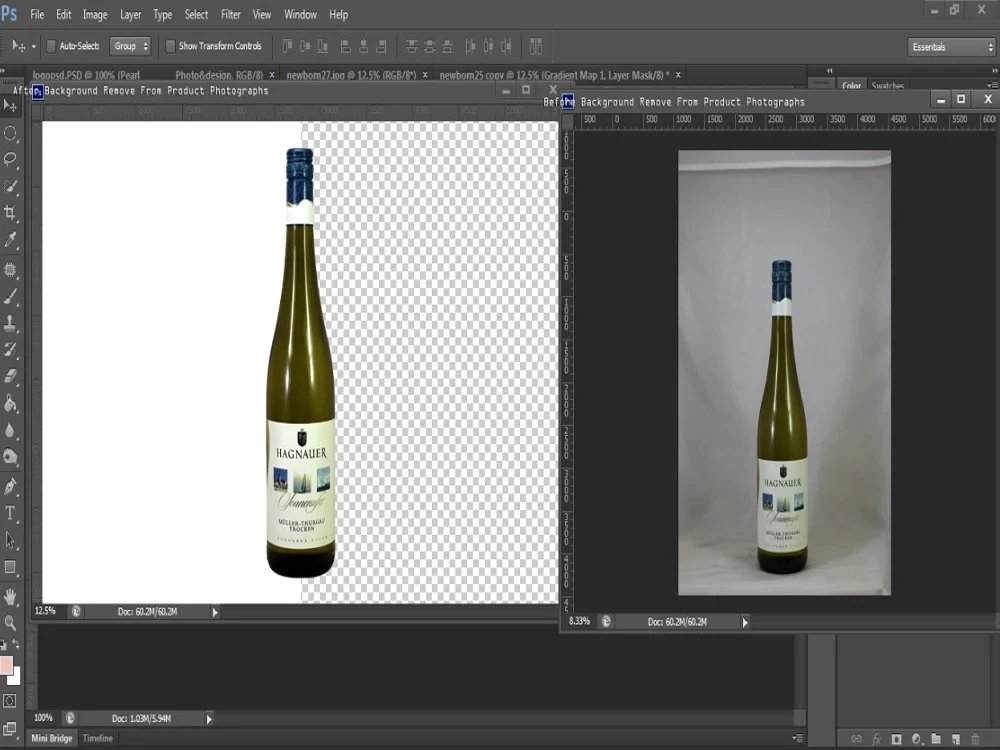Choose the Rectangle shape tool

[x=10, y=567]
